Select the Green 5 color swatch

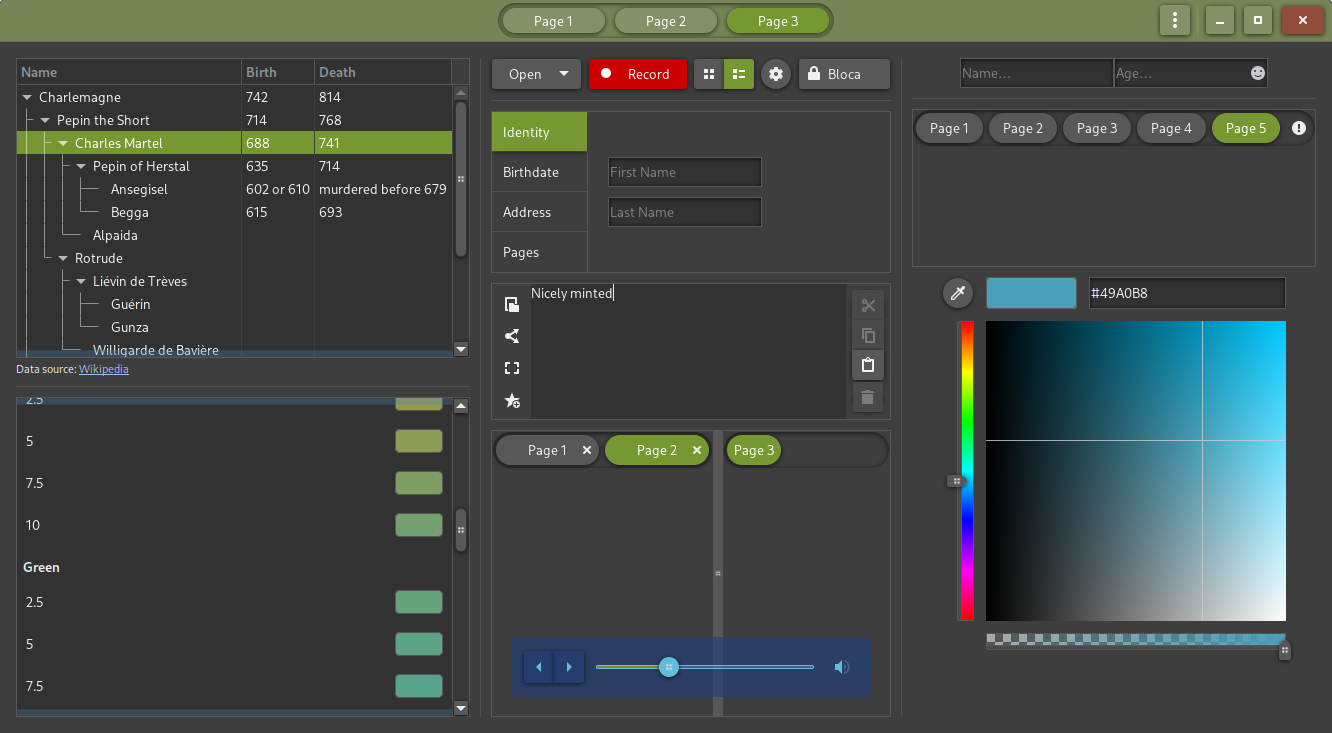(419, 644)
